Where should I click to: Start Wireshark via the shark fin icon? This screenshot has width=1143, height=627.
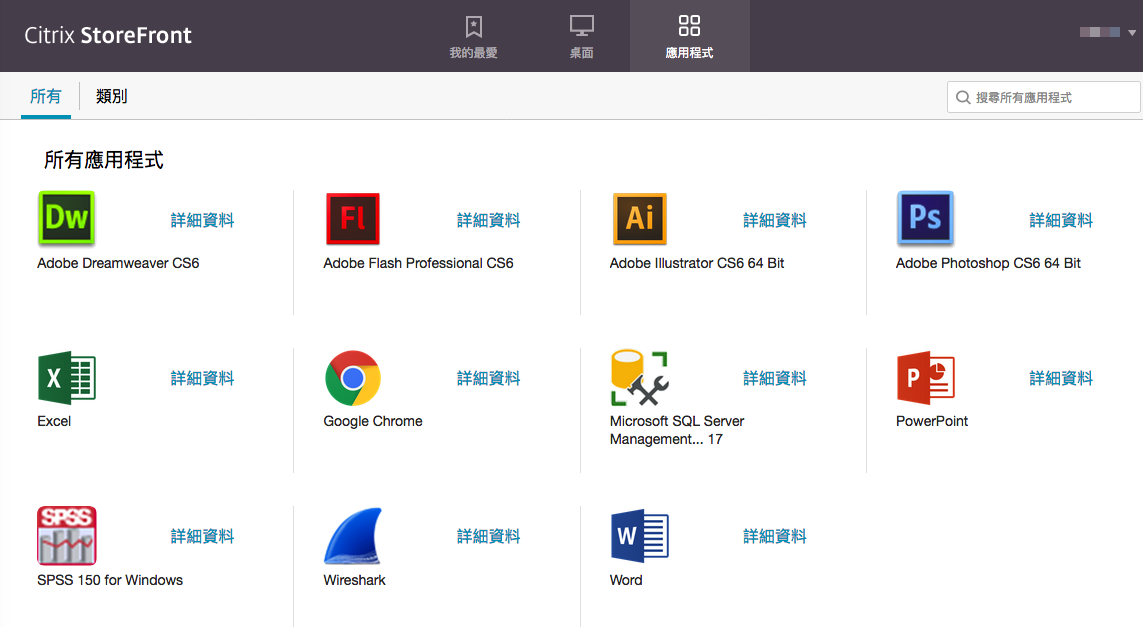click(x=352, y=536)
